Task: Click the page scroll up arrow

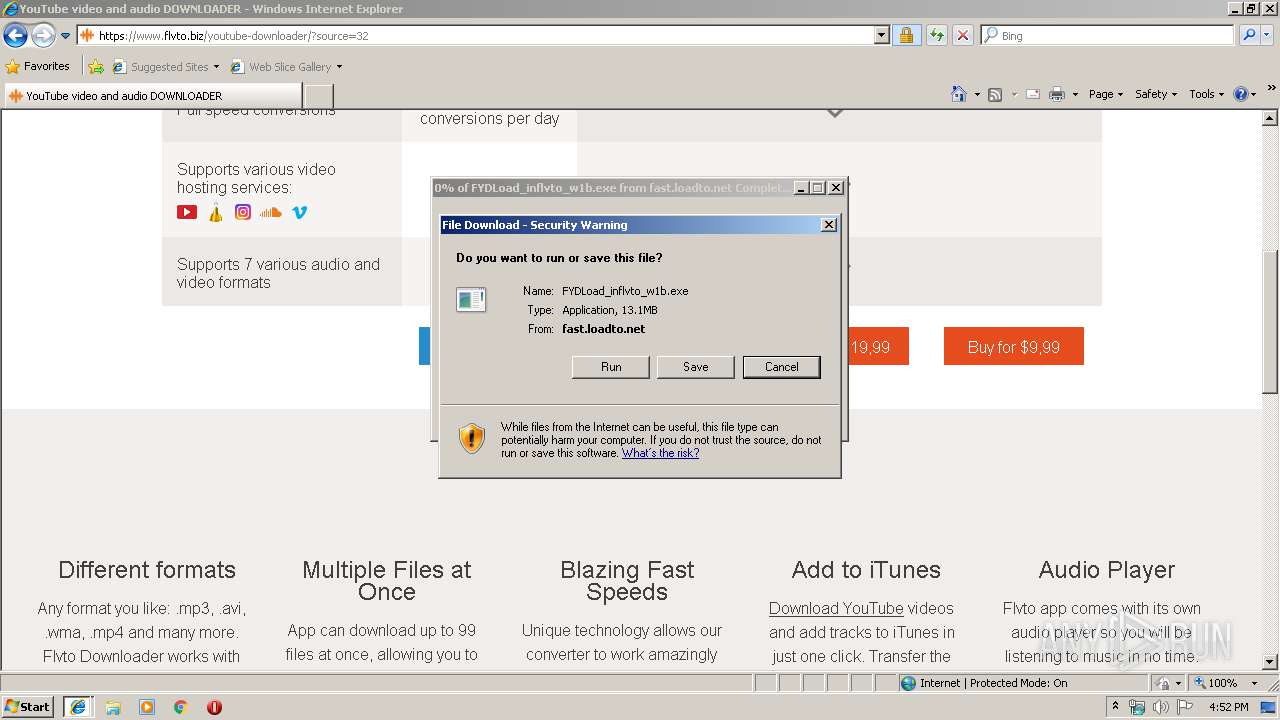Action: (x=1270, y=119)
